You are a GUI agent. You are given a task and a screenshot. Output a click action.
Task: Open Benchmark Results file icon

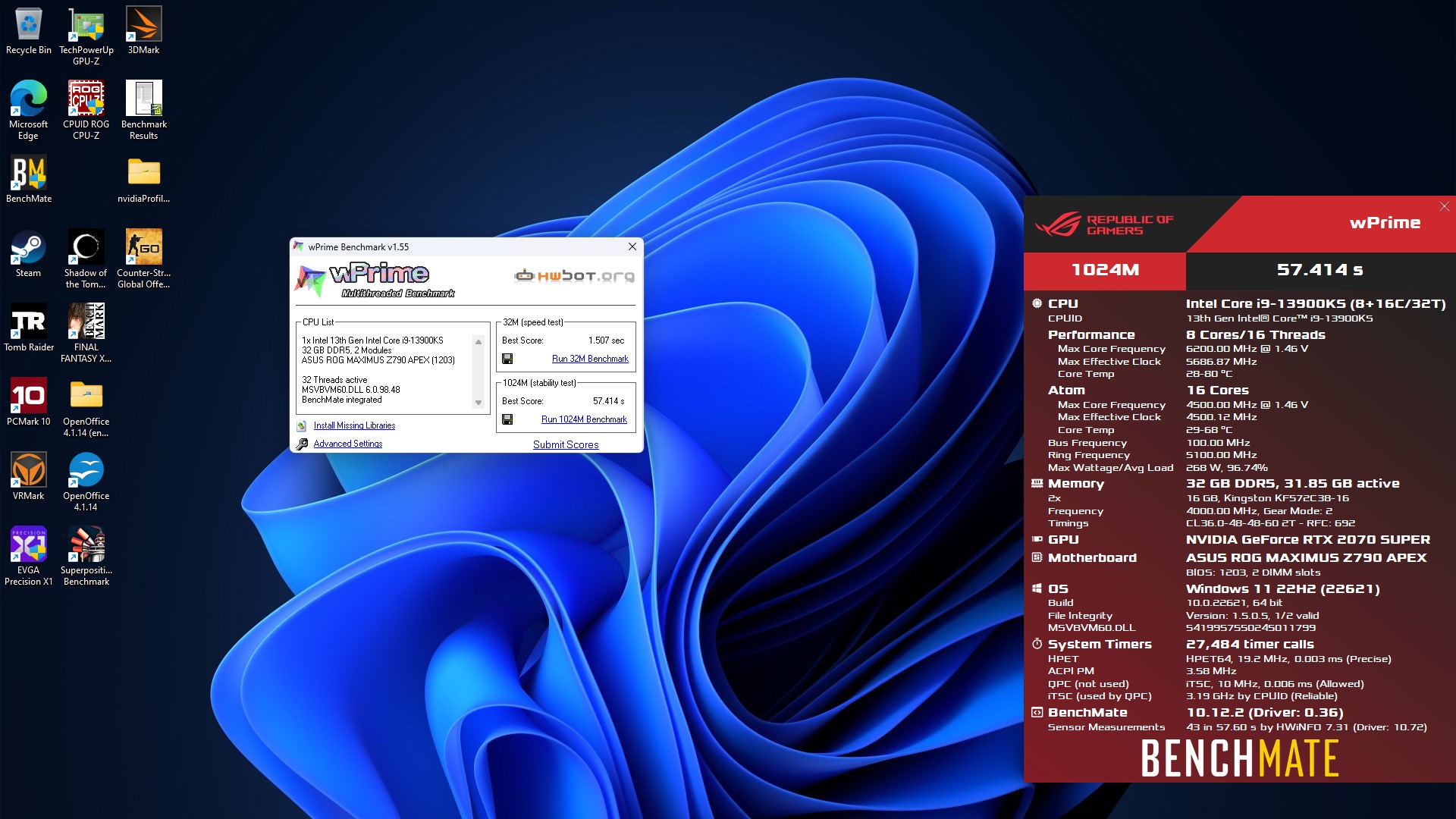(143, 111)
